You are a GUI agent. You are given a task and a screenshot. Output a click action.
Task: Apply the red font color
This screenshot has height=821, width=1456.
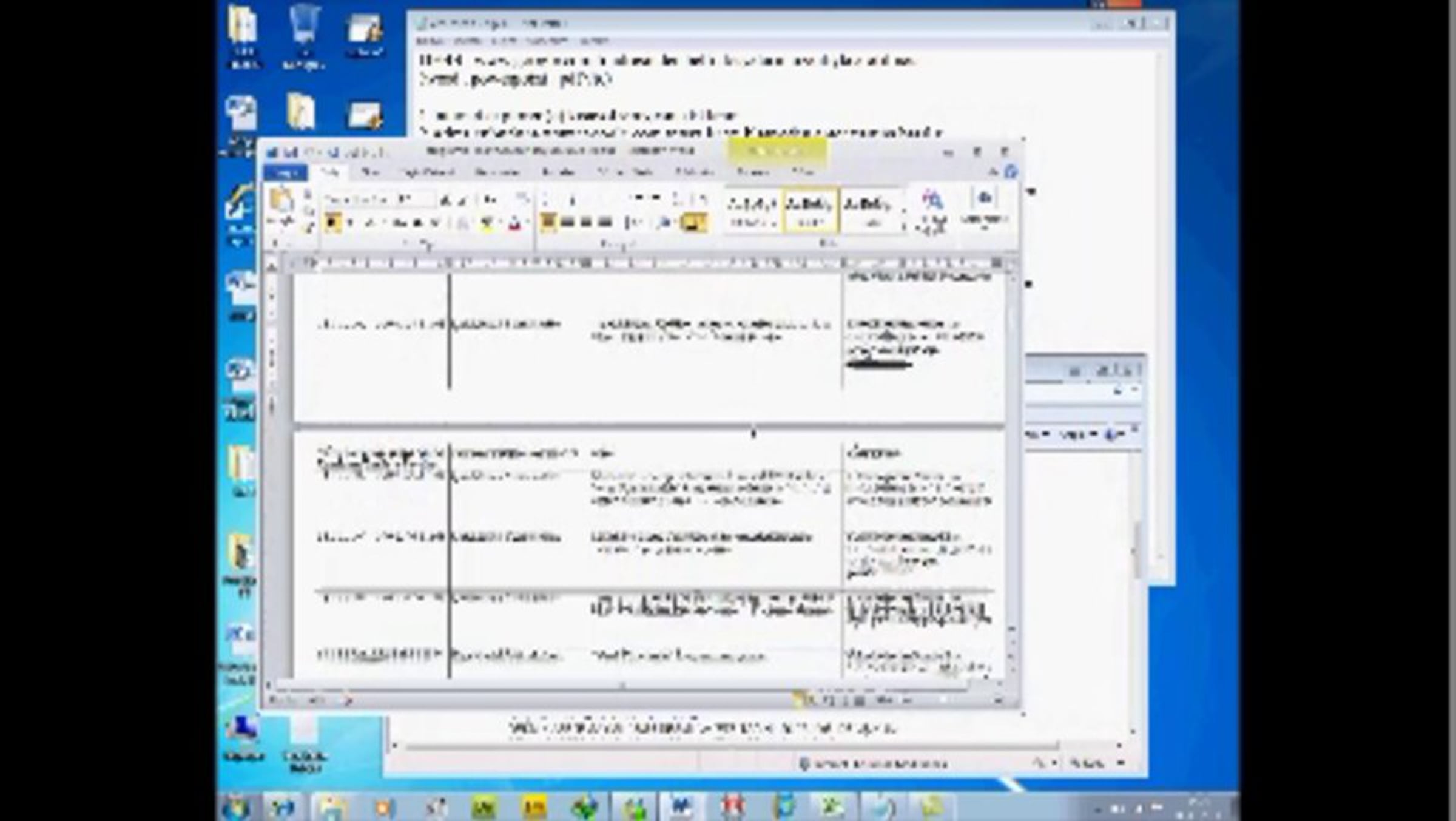point(514,223)
